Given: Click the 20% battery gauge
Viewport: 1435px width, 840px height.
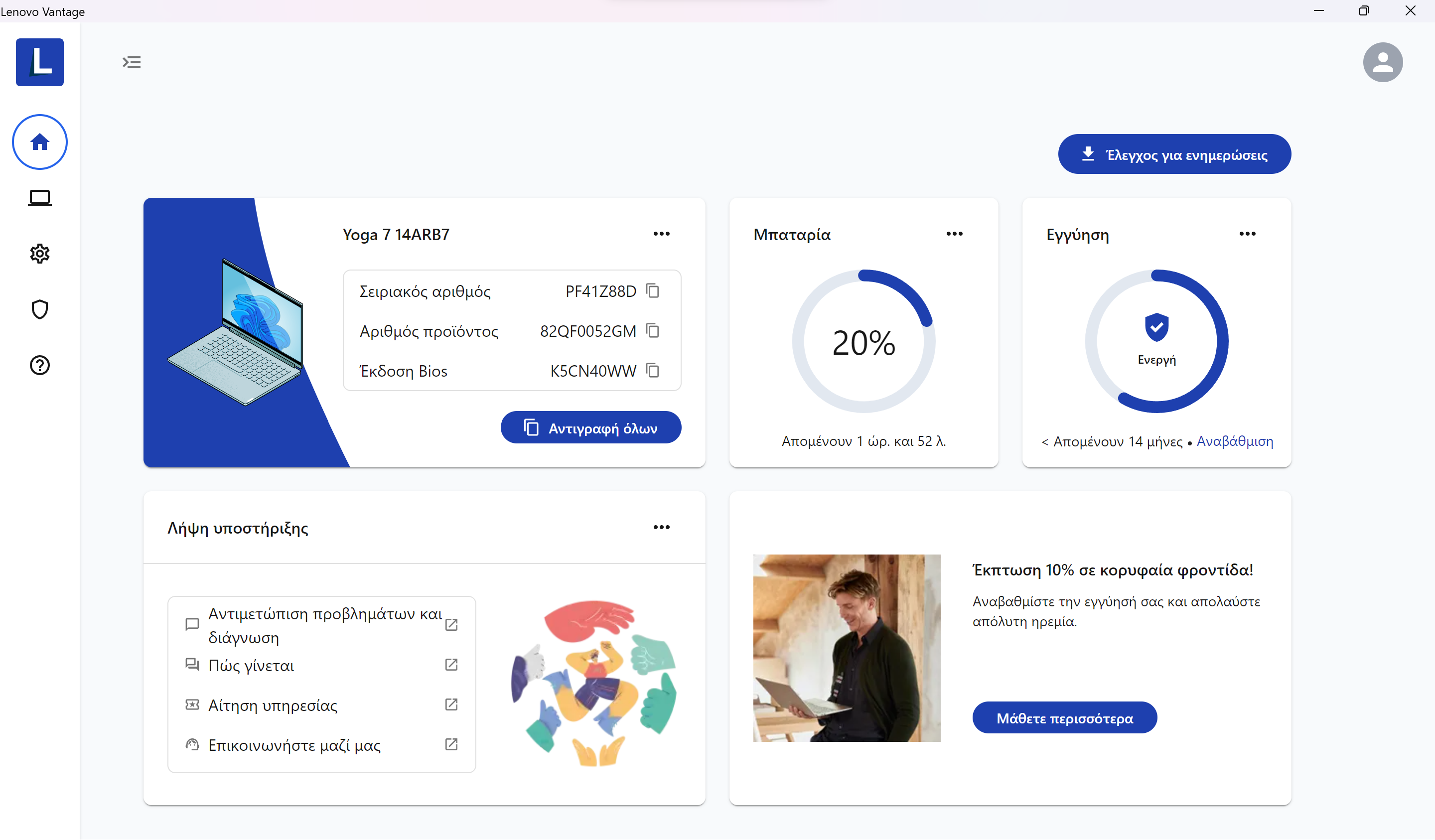Looking at the screenshot, I should click(864, 342).
